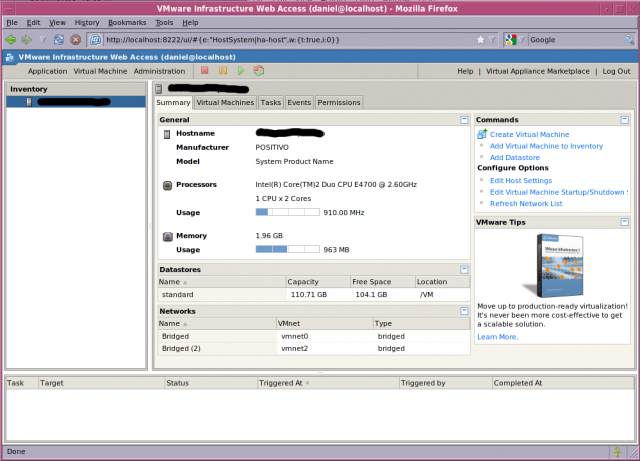Click inside the Google search field
This screenshot has height=461, width=640.
pos(576,40)
